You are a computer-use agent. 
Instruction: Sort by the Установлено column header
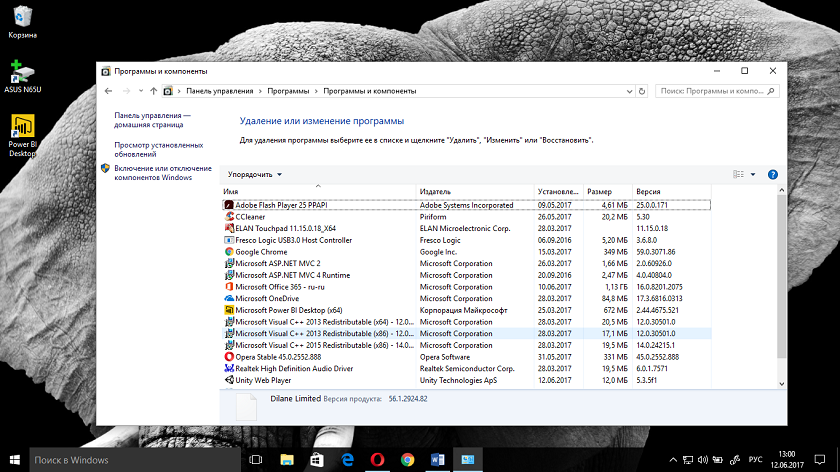click(558, 191)
